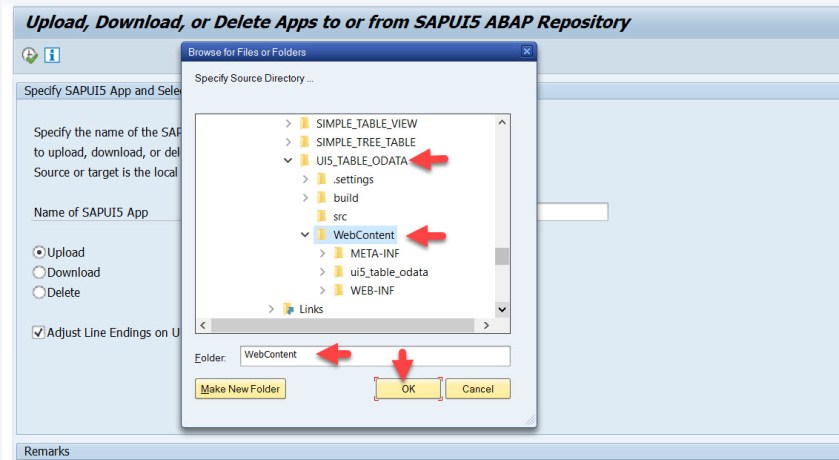Expand the .settings folder chevron
Screen dimensions: 839x460
(x=306, y=179)
